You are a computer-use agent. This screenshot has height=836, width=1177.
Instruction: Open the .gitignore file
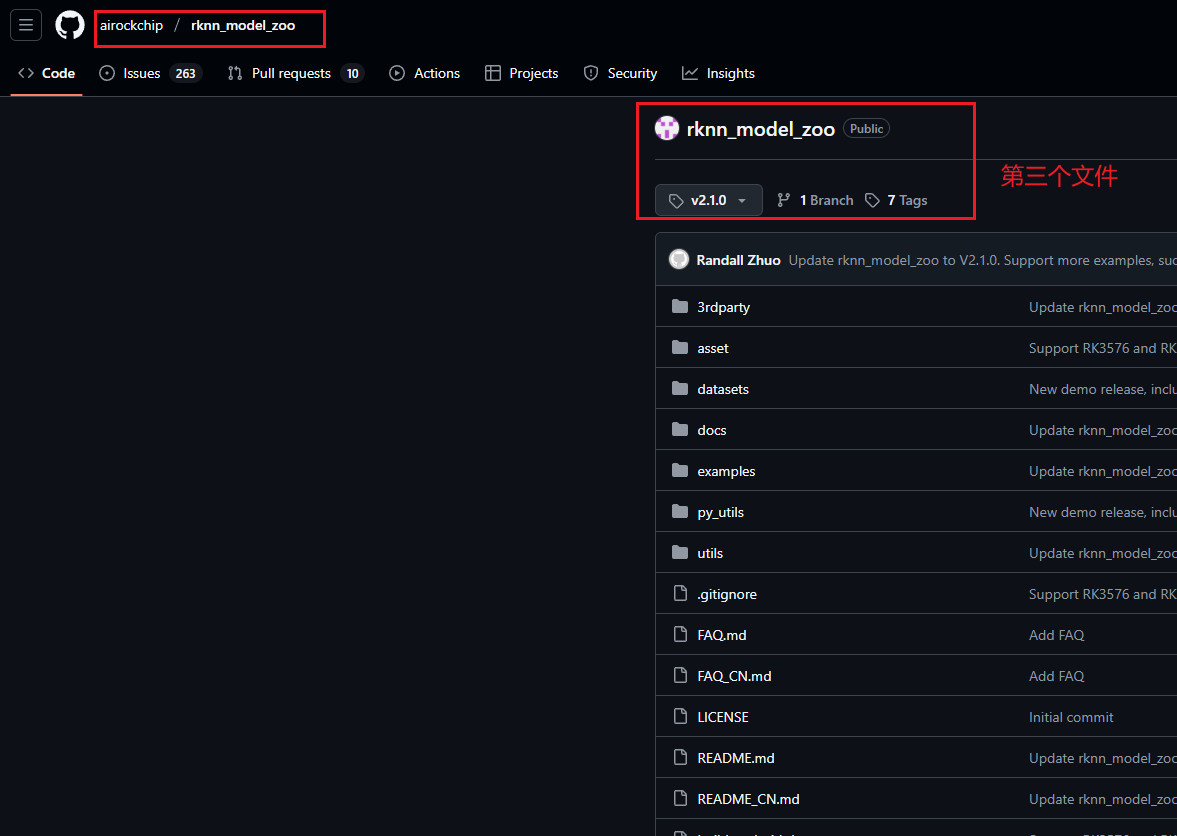pos(727,594)
